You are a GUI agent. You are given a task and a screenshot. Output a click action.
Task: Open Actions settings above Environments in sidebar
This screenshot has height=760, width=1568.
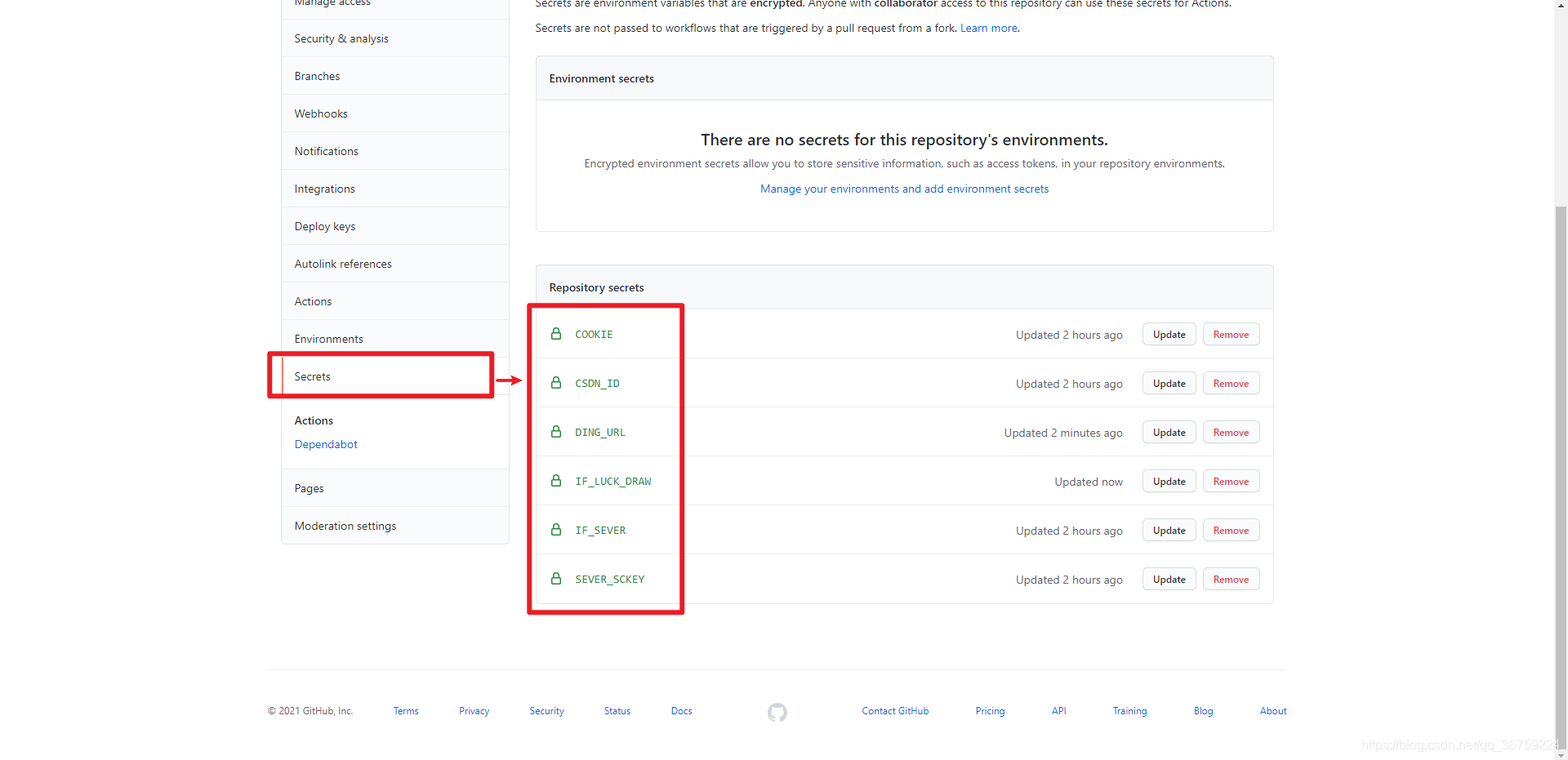pyautogui.click(x=395, y=301)
